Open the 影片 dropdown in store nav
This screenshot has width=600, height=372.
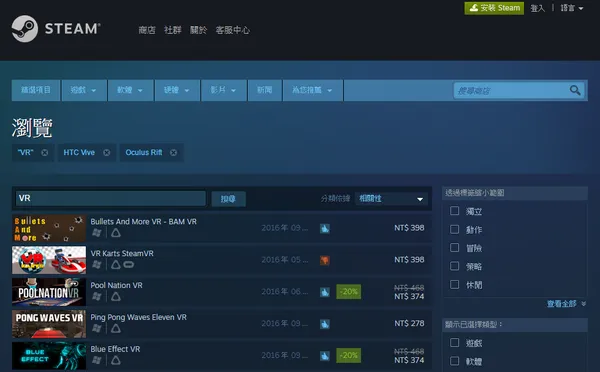pyautogui.click(x=223, y=90)
